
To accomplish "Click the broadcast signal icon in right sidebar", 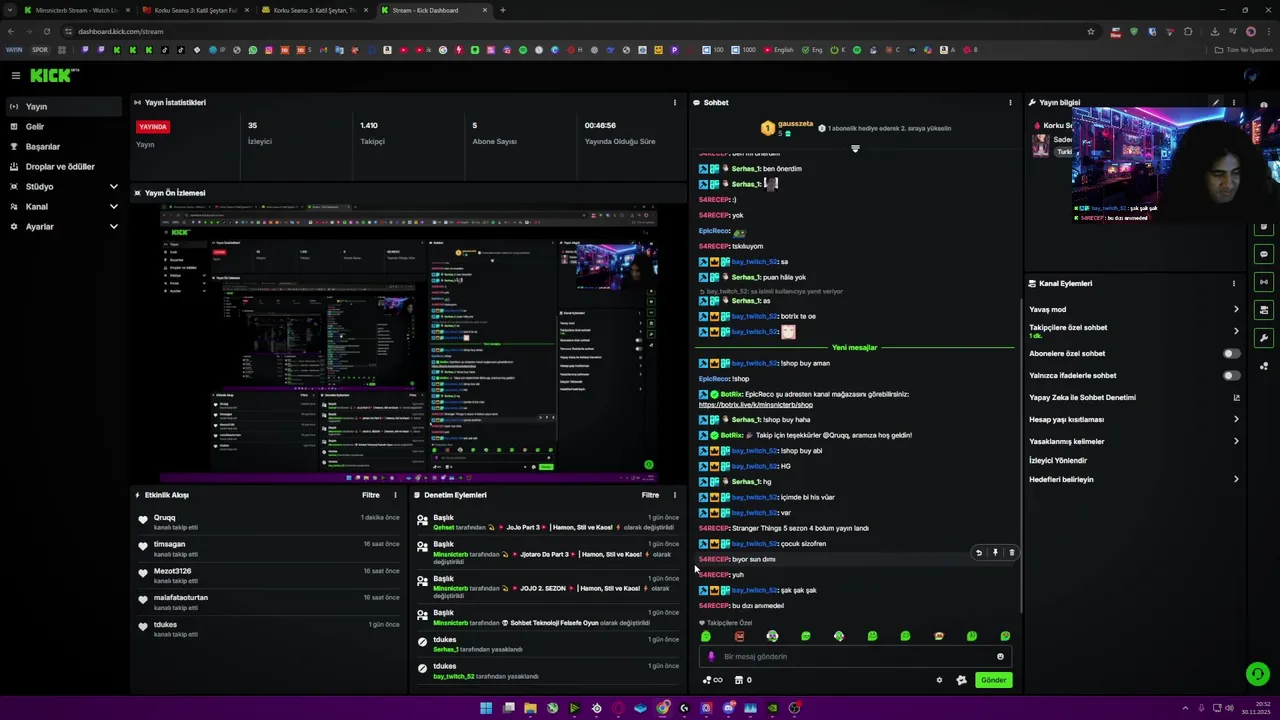I will (x=1265, y=282).
